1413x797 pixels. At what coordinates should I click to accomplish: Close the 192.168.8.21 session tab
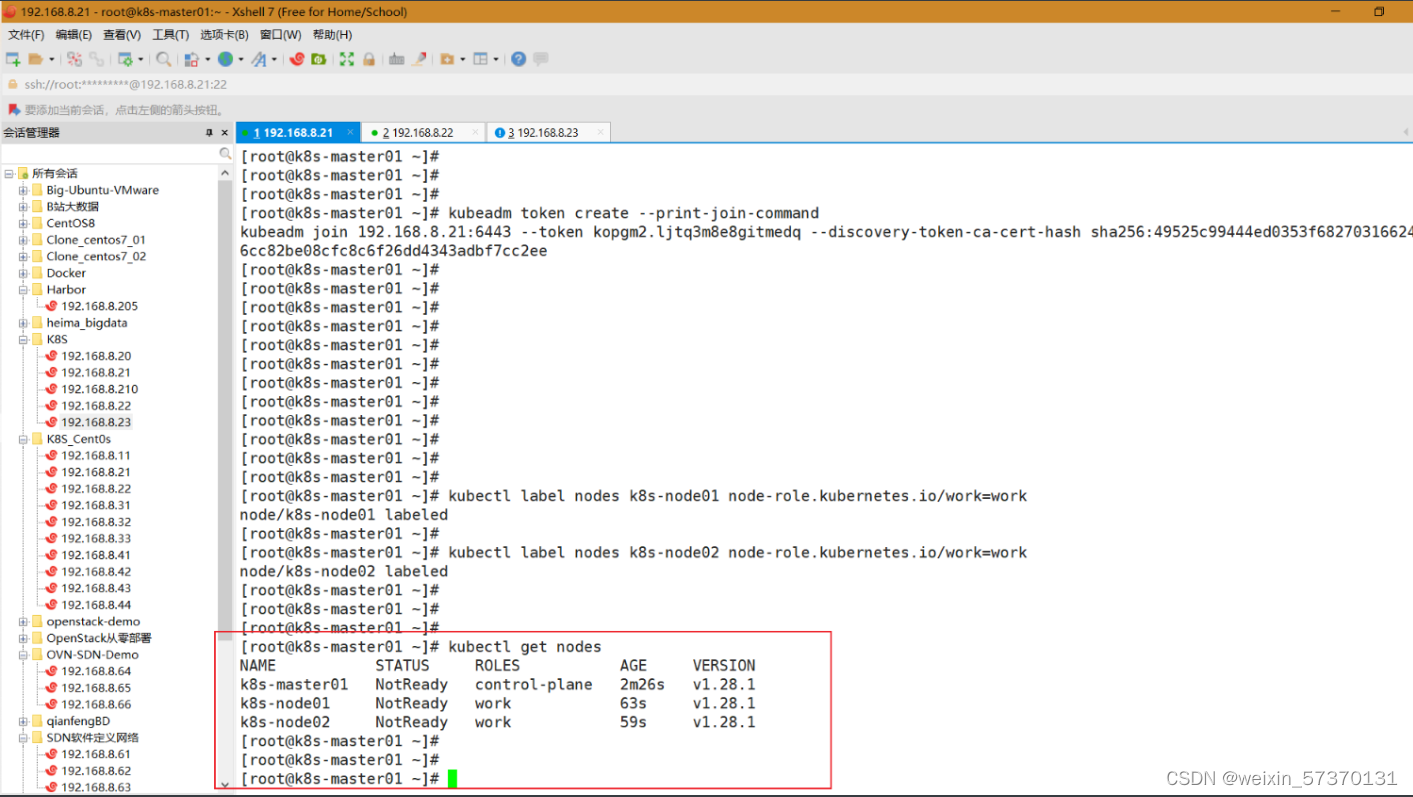click(350, 132)
